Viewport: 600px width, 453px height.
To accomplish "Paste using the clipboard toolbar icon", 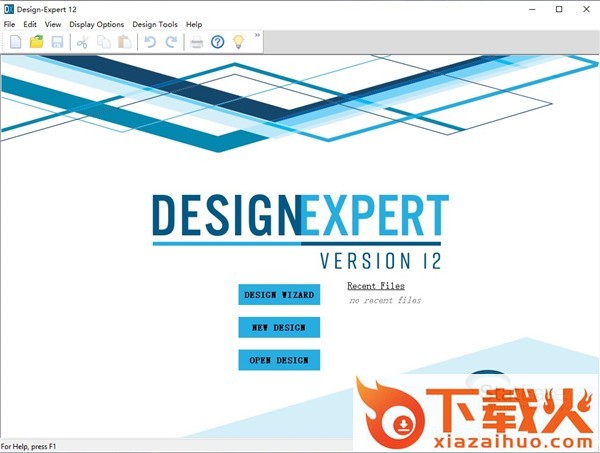I will coord(125,42).
